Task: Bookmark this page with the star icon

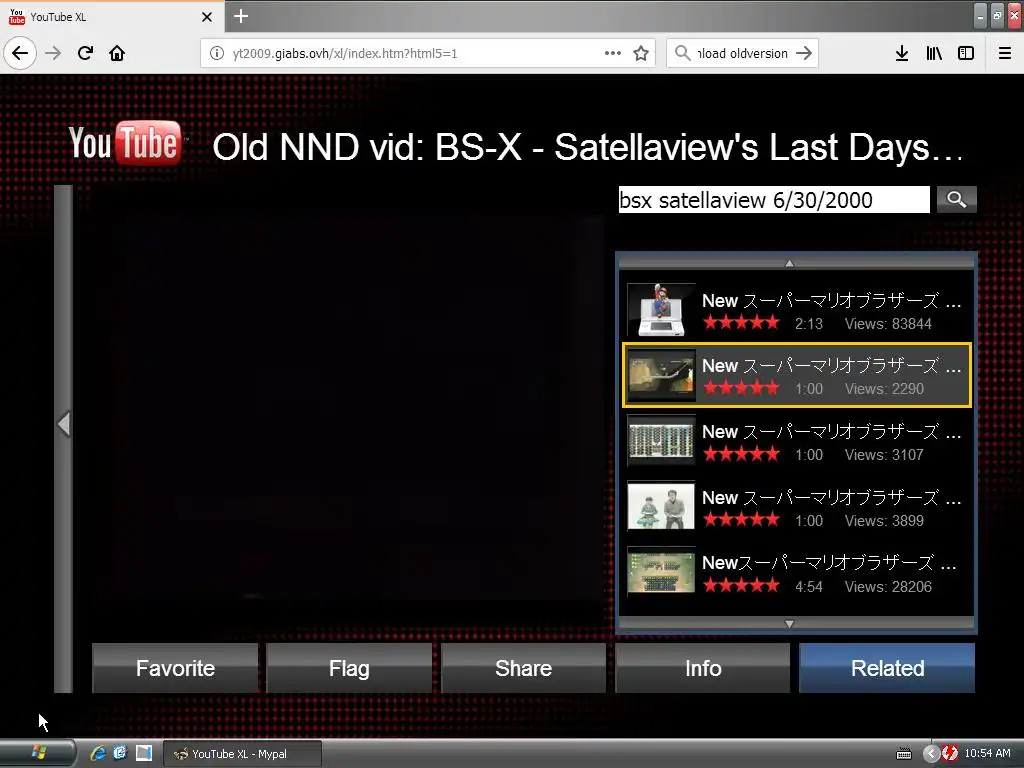Action: [641, 53]
